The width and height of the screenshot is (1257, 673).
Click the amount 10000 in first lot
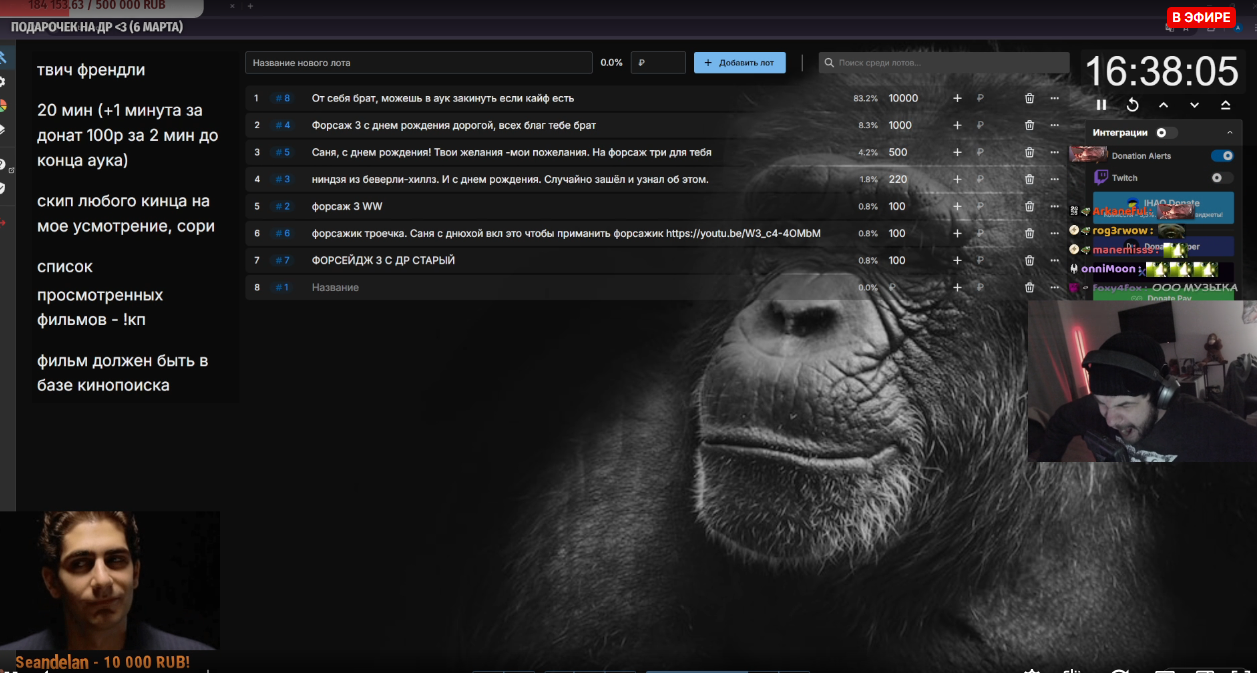point(903,98)
